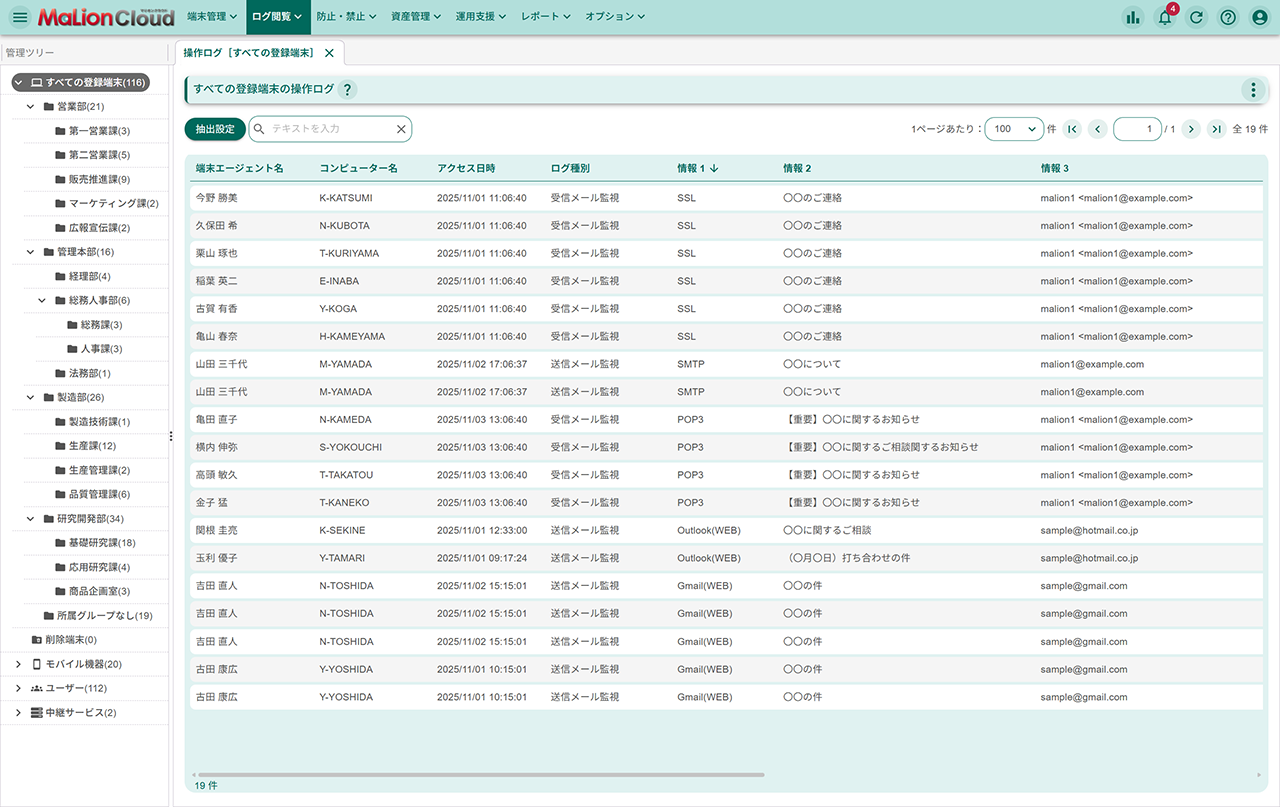Open the items per page dropdown
Viewport: 1280px width, 807px height.
1014,129
